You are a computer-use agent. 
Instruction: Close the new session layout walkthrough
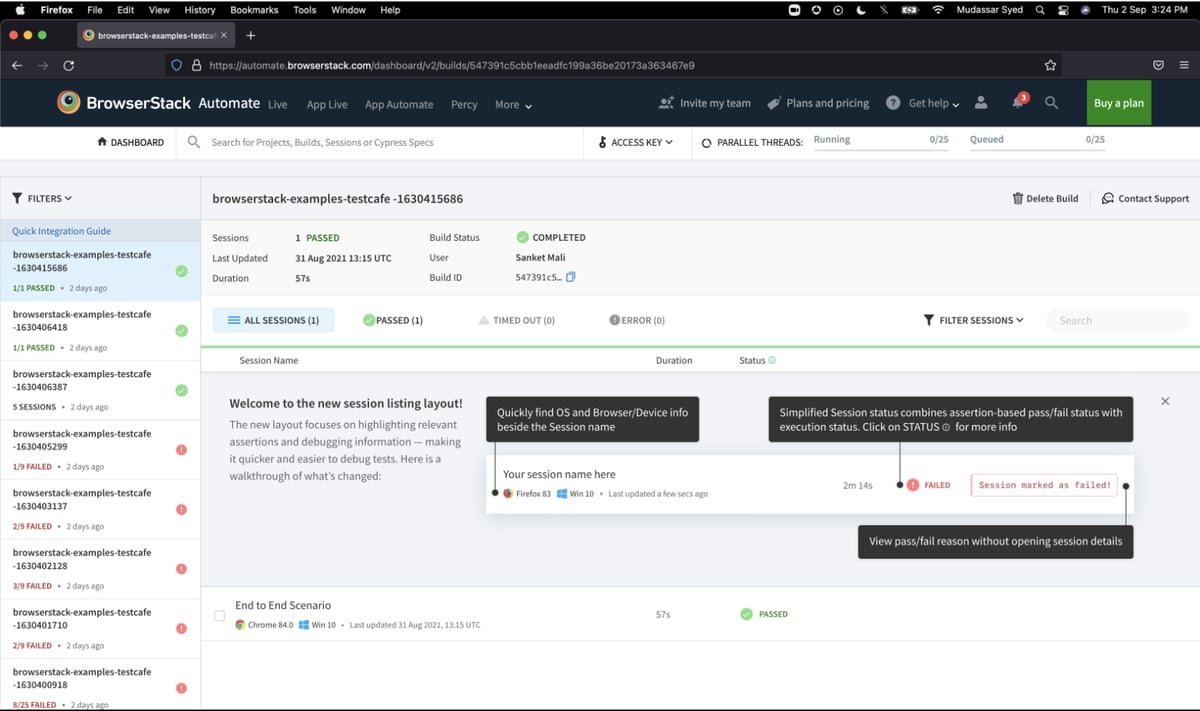pyautogui.click(x=1165, y=401)
